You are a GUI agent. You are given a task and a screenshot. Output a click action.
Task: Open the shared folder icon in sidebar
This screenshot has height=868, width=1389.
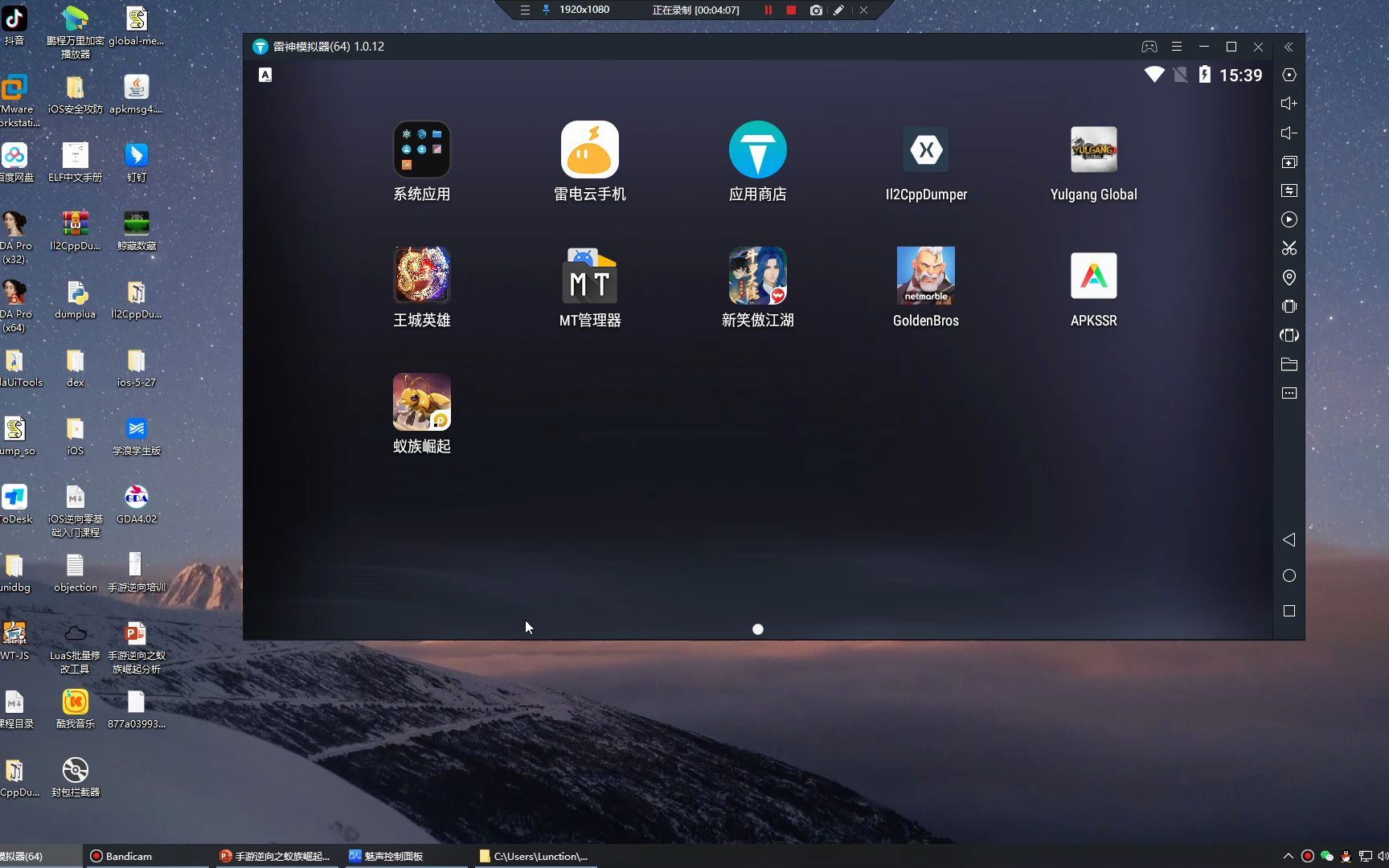click(x=1289, y=364)
